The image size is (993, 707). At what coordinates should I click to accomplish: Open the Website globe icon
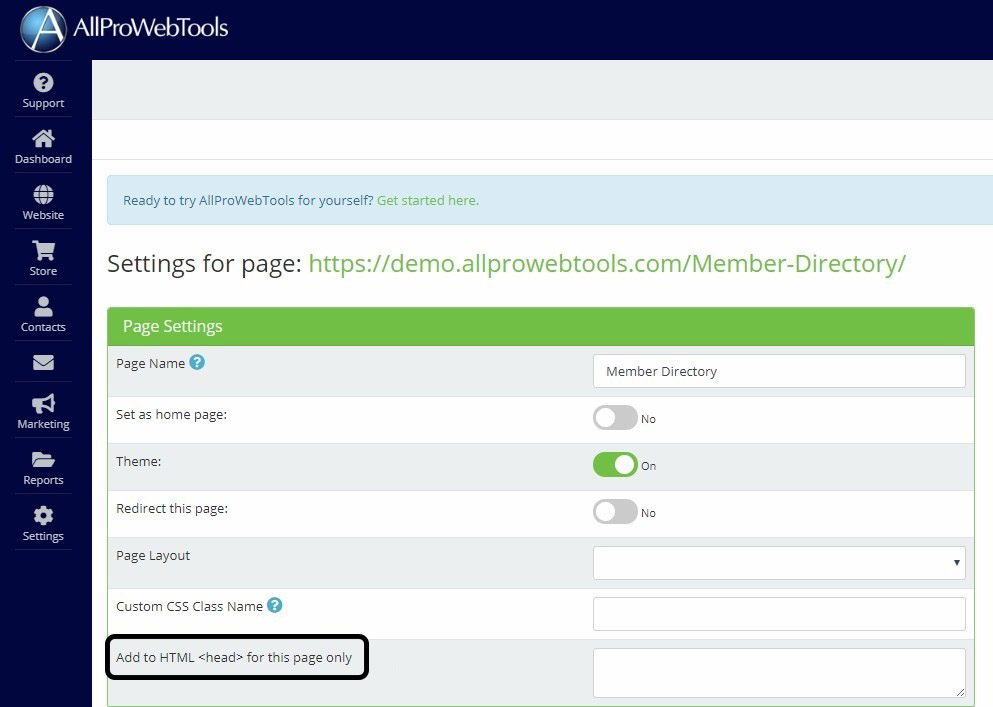tap(43, 194)
